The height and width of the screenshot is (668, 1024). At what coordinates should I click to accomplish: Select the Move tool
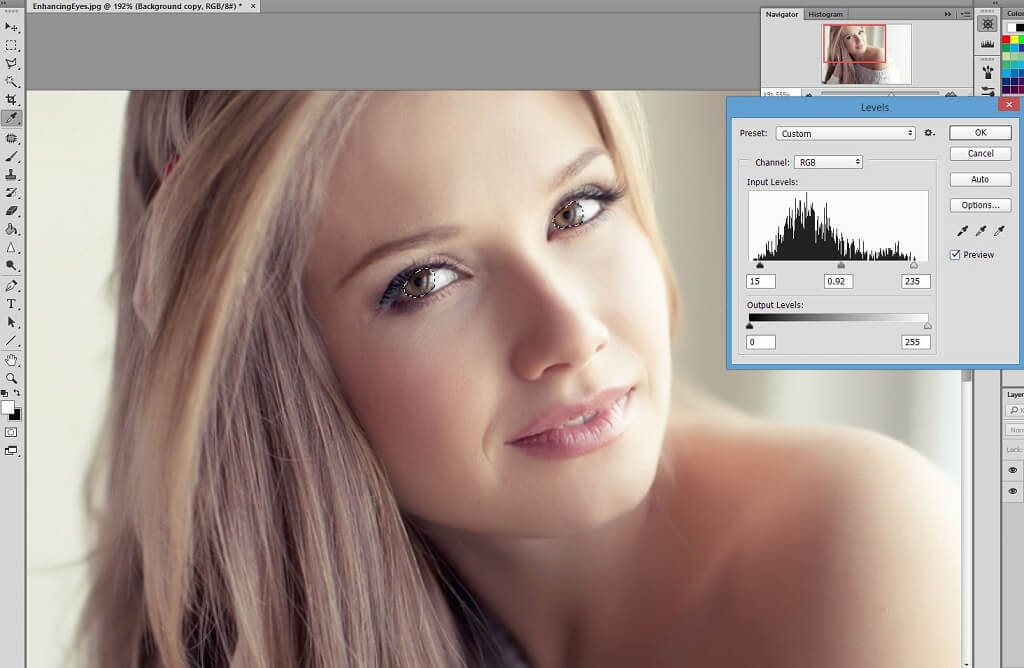(11, 27)
